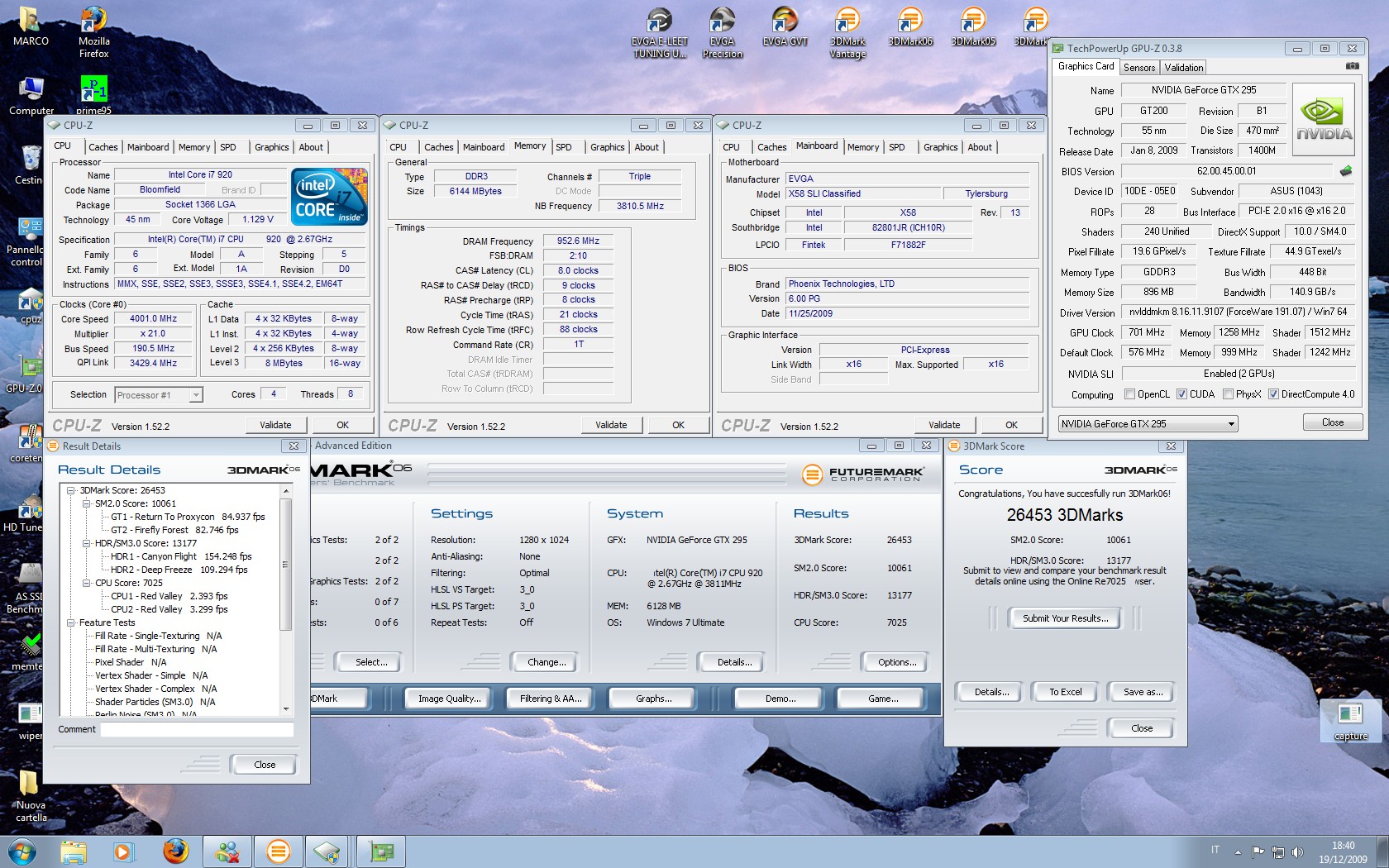Click the Save as... button
This screenshot has height=868, width=1389.
[x=1143, y=692]
